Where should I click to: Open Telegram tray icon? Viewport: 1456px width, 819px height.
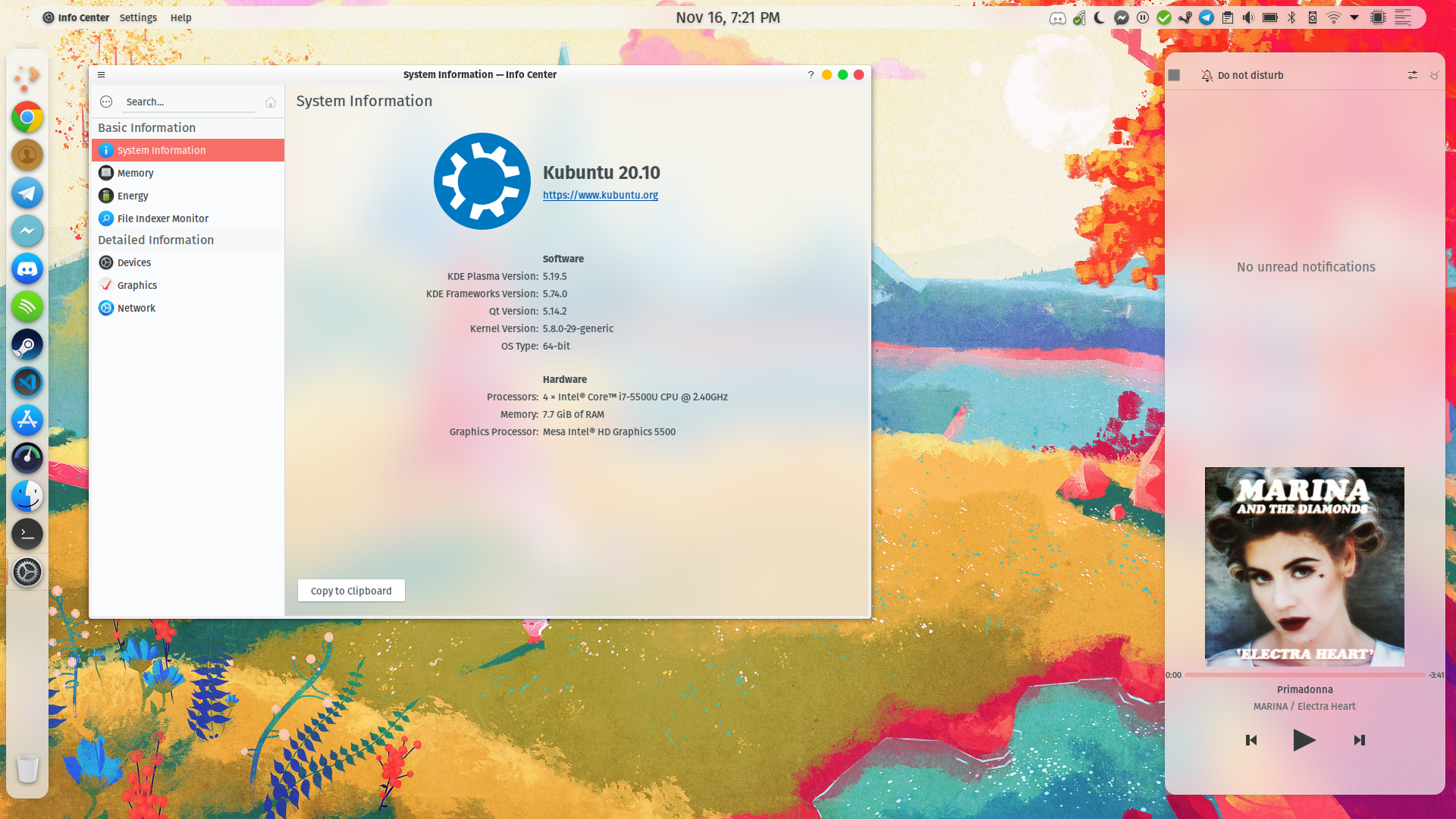point(1206,17)
